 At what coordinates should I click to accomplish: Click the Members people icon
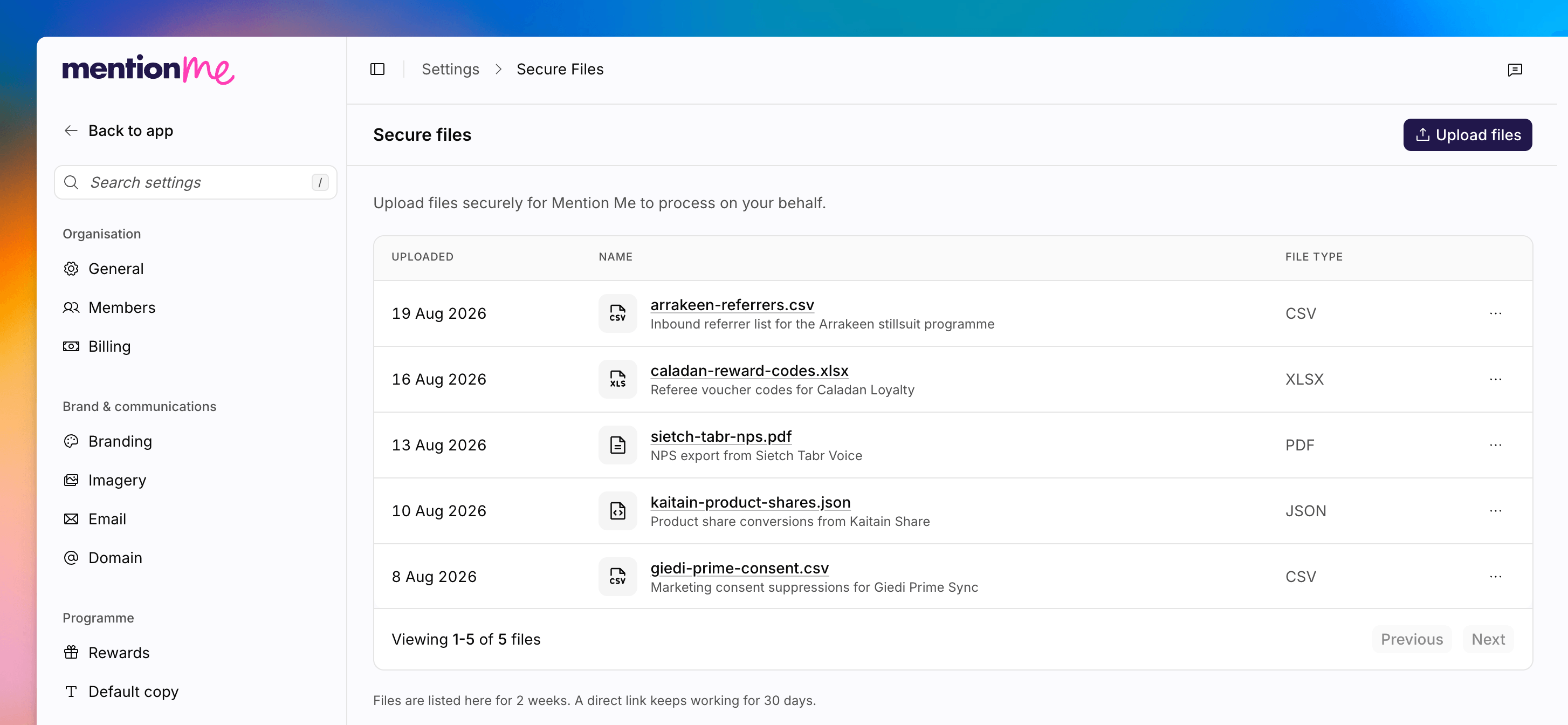pyautogui.click(x=71, y=308)
